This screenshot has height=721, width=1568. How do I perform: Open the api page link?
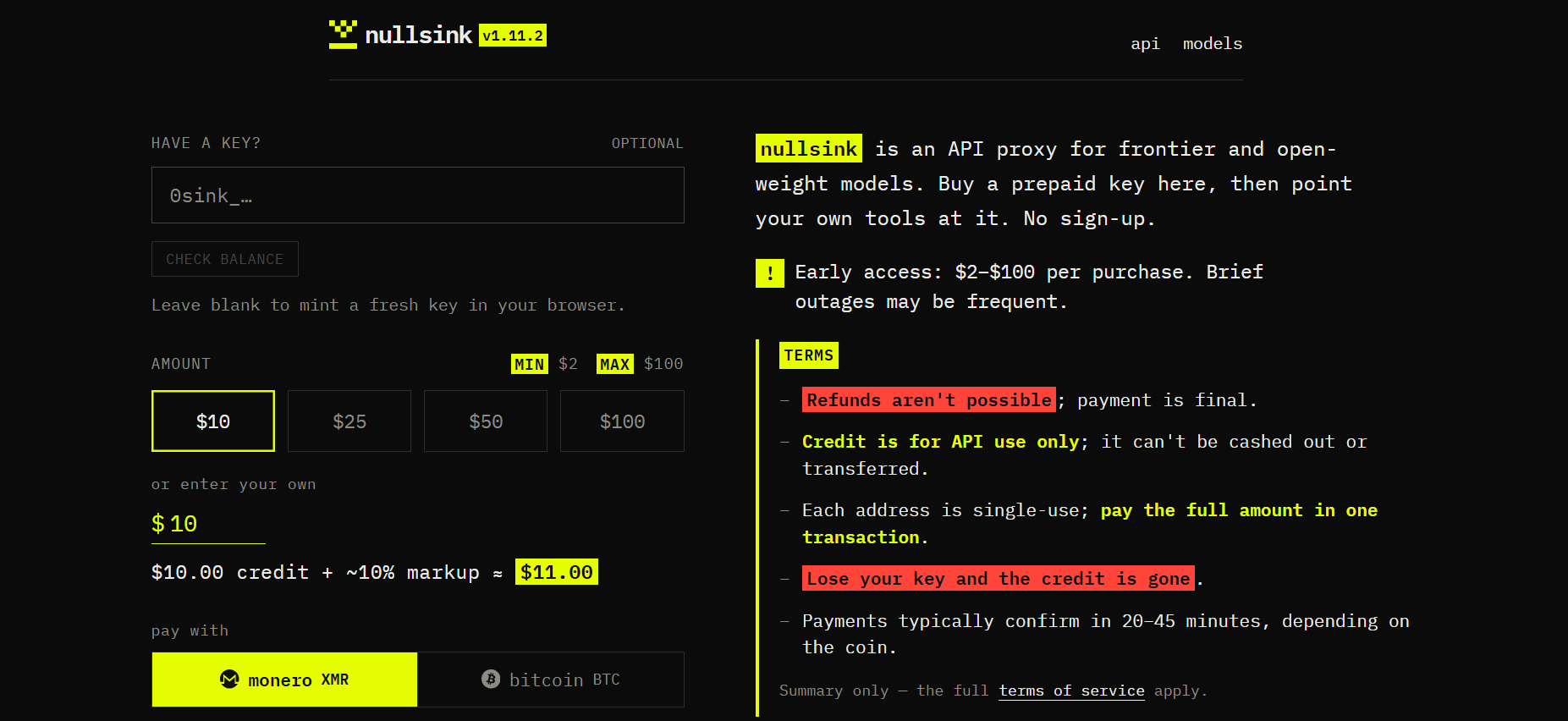coord(1145,43)
